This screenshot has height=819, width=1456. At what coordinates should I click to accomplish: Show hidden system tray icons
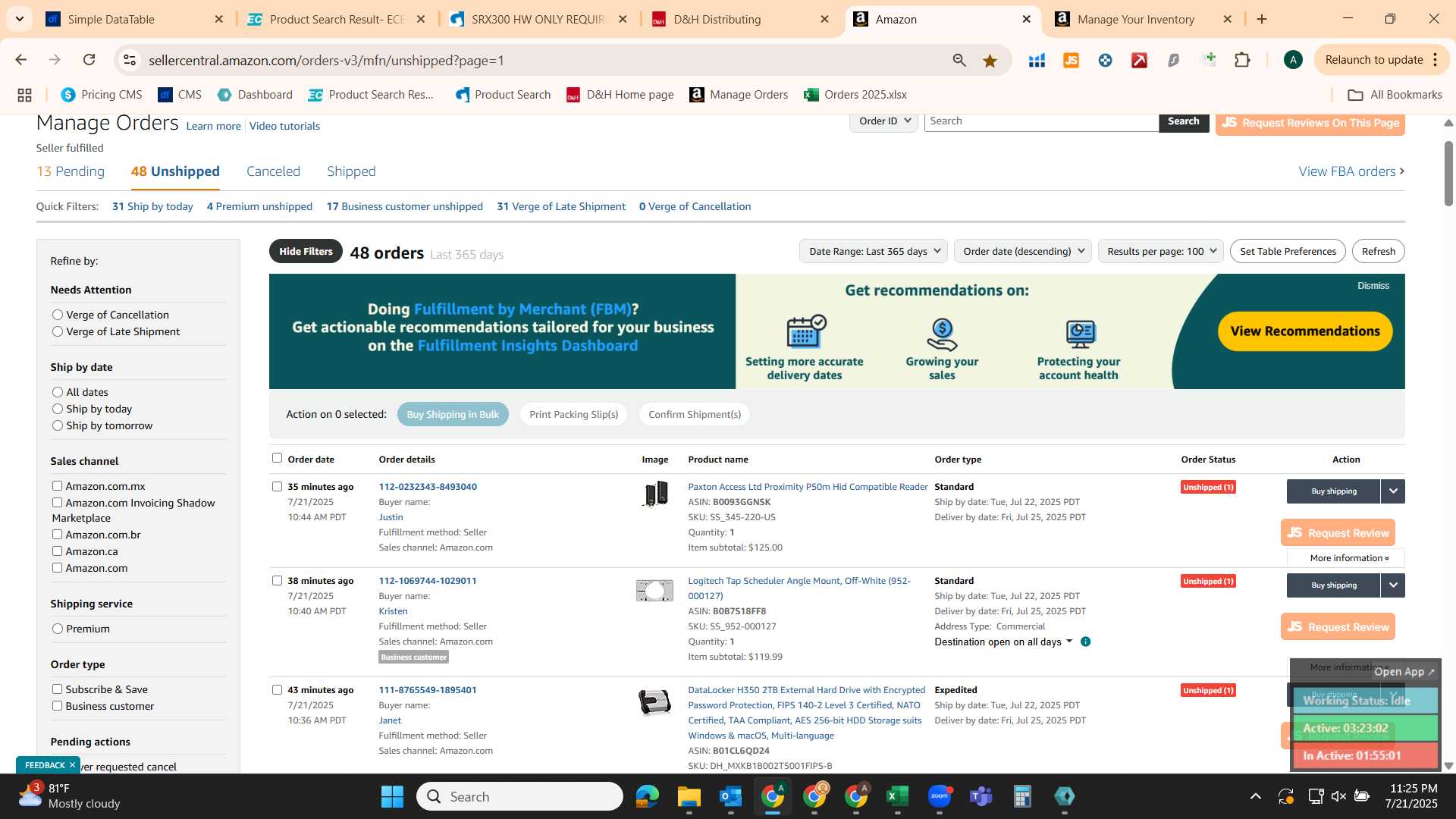(x=1256, y=796)
